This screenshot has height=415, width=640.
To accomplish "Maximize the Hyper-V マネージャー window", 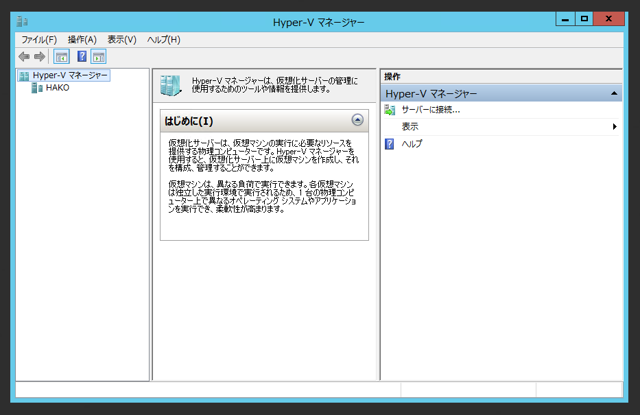I will click(x=584, y=19).
